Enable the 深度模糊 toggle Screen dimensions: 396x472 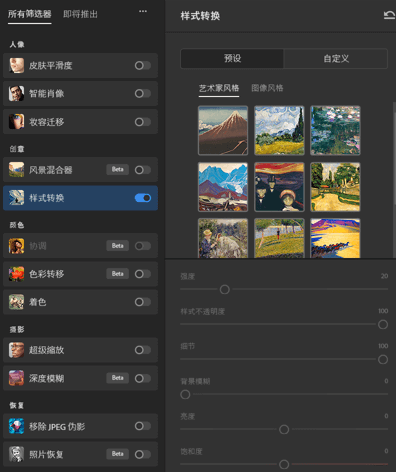pos(143,378)
